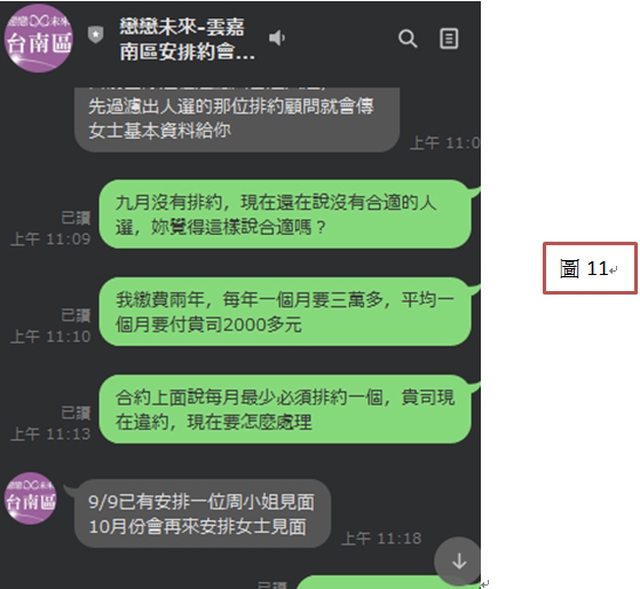
Task: Select the gray reply 9/9已有安排一位周小姐見面
Action: [x=202, y=514]
